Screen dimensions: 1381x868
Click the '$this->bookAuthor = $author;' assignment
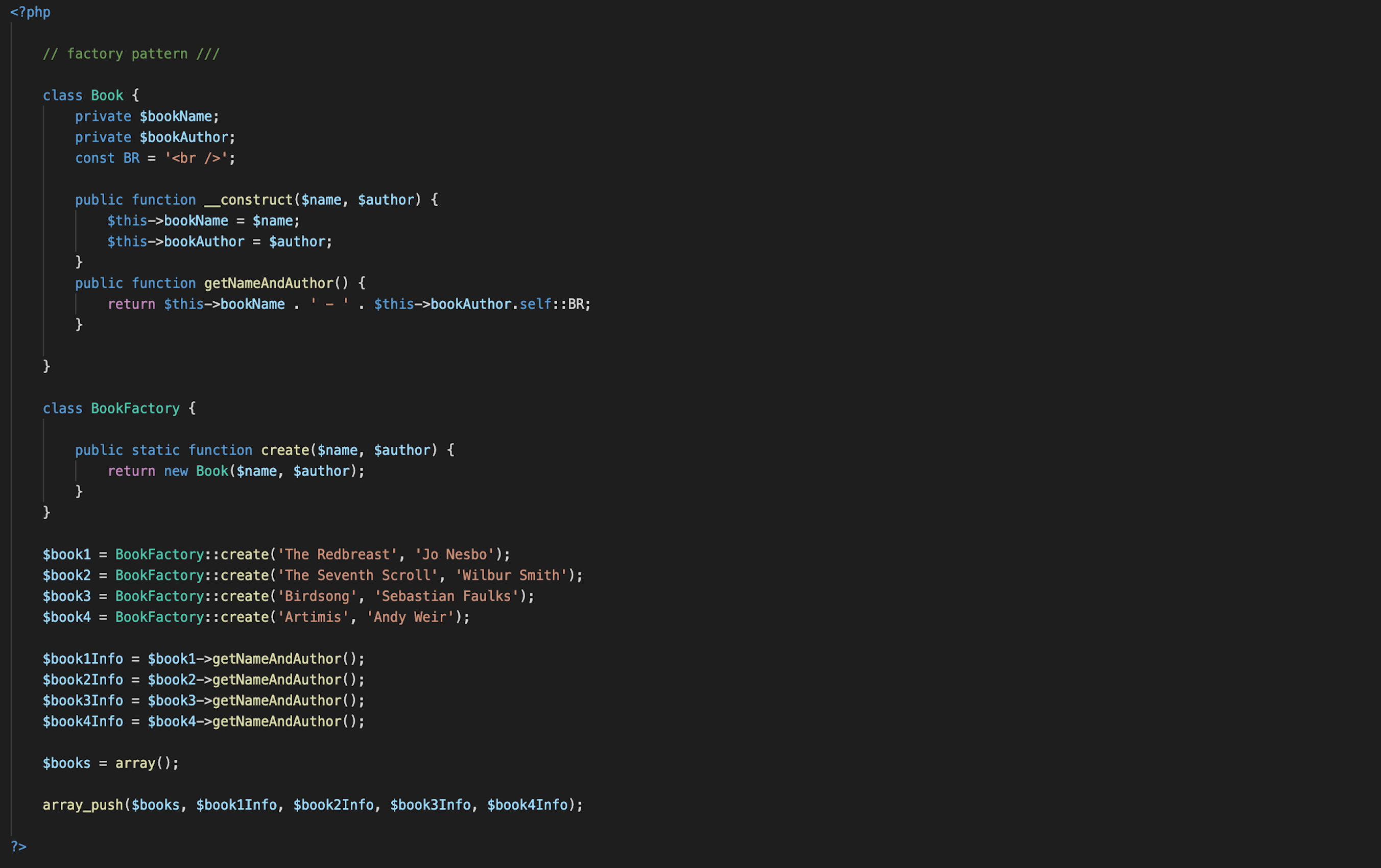pos(220,242)
